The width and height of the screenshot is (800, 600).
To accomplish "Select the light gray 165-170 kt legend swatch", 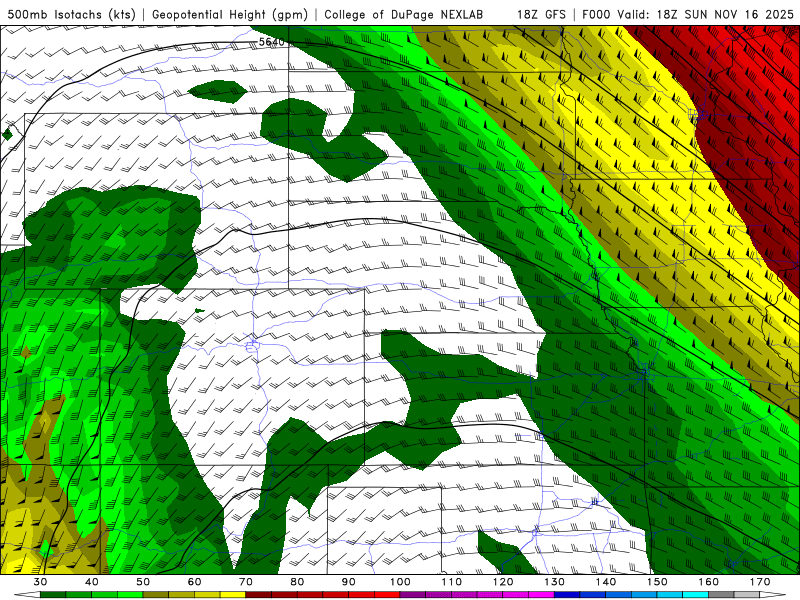I will click(747, 595).
